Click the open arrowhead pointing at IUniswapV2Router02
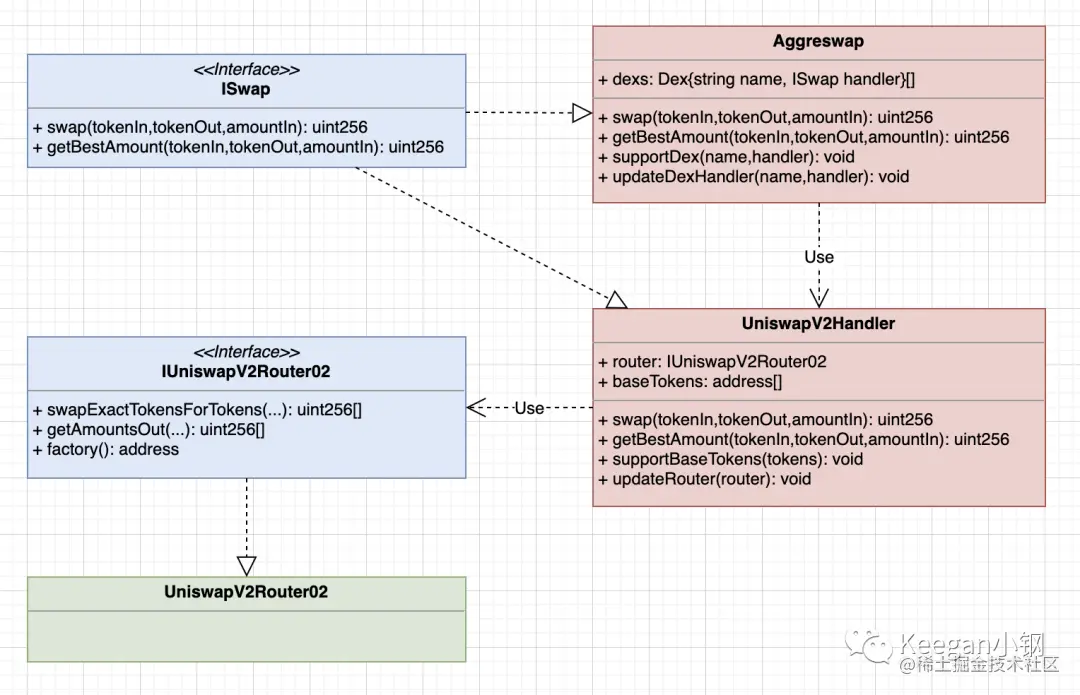1080x695 pixels. click(x=476, y=408)
